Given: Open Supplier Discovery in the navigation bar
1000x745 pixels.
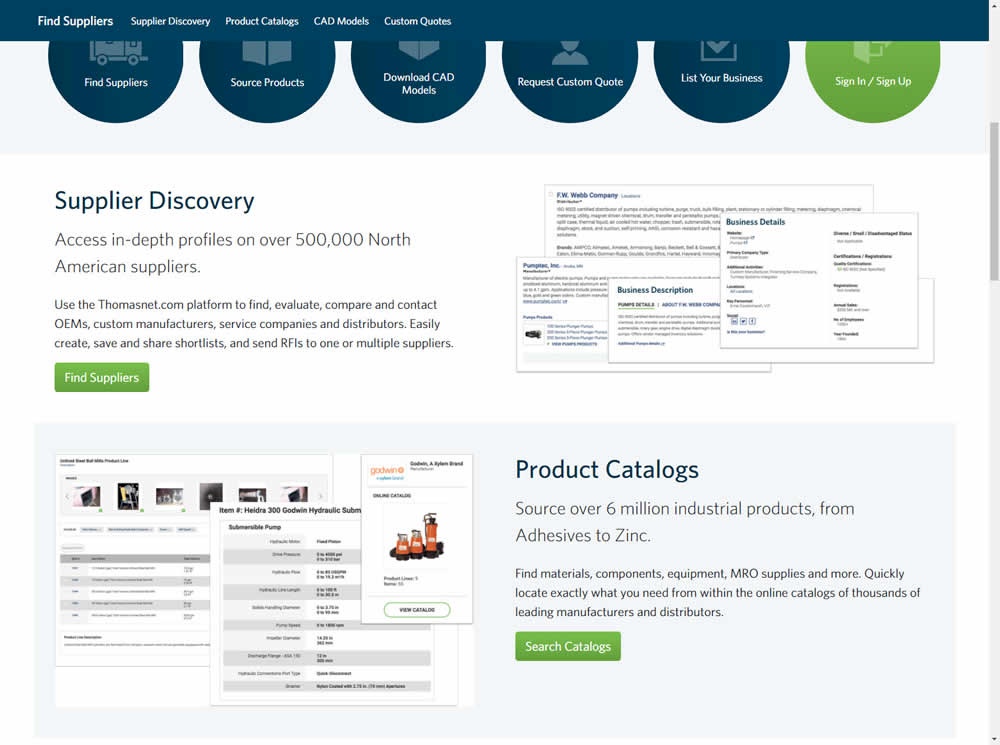Looking at the screenshot, I should (170, 21).
